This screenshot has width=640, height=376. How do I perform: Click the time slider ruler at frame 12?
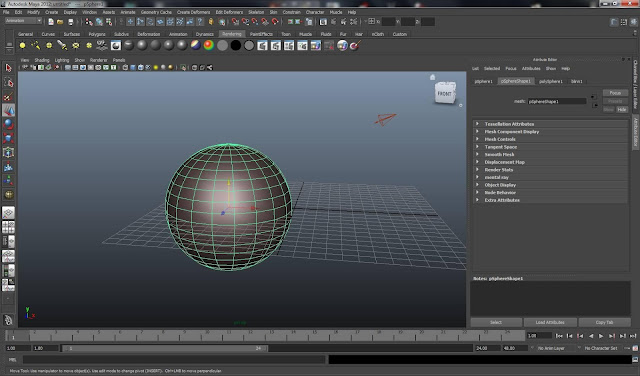coord(250,336)
